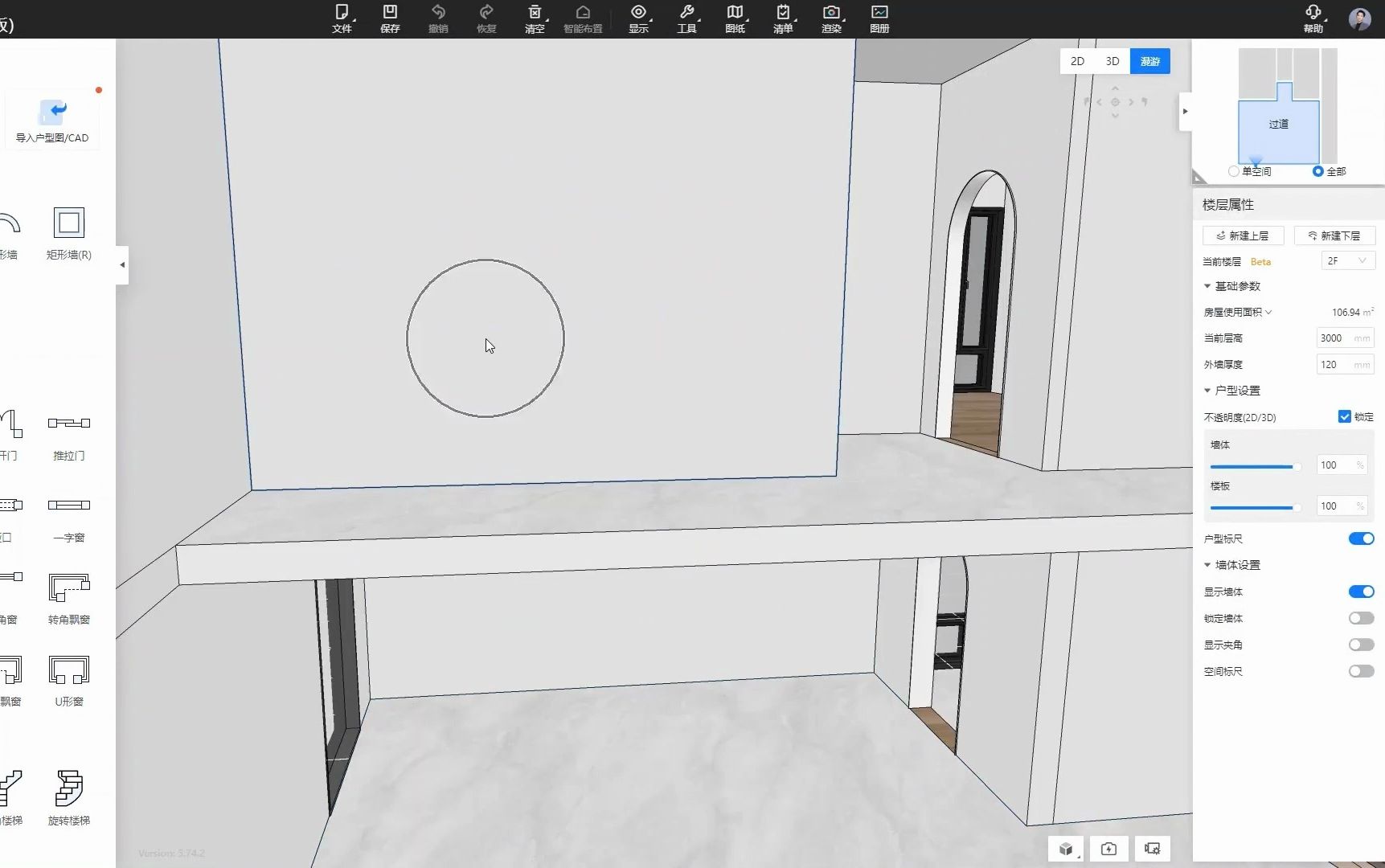Collapse the 基础参数 section
The image size is (1385, 868).
1206,285
